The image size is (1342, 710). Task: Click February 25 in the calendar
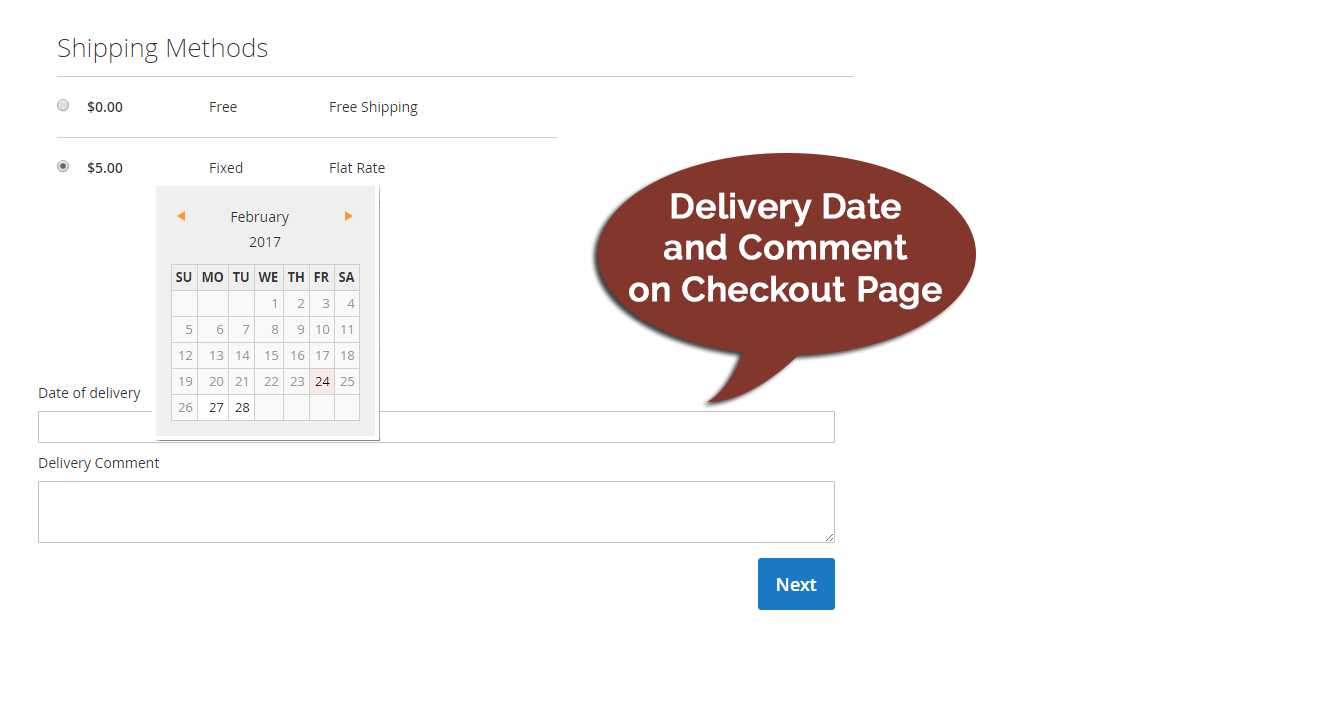(x=347, y=381)
